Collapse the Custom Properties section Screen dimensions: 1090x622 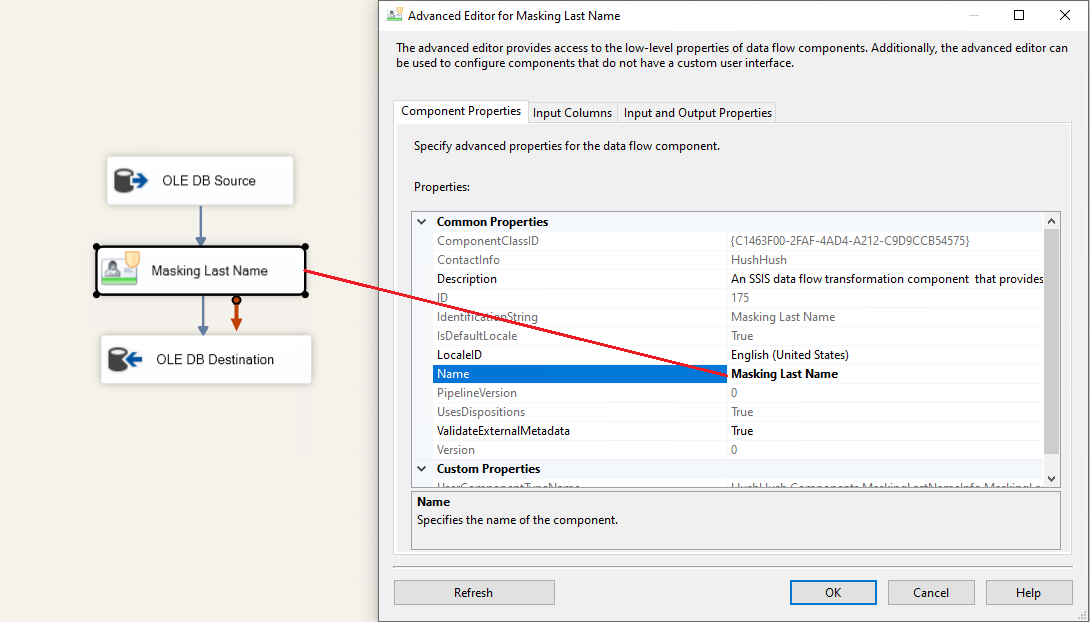[421, 468]
